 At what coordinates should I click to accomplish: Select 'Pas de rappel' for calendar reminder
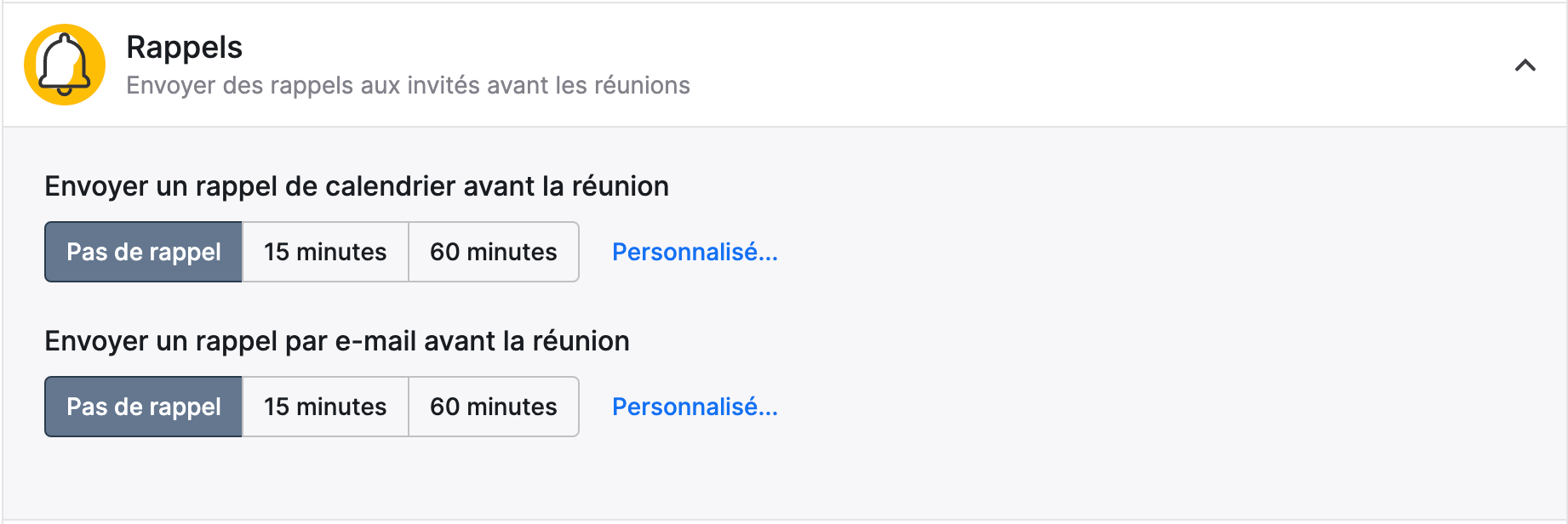[144, 252]
